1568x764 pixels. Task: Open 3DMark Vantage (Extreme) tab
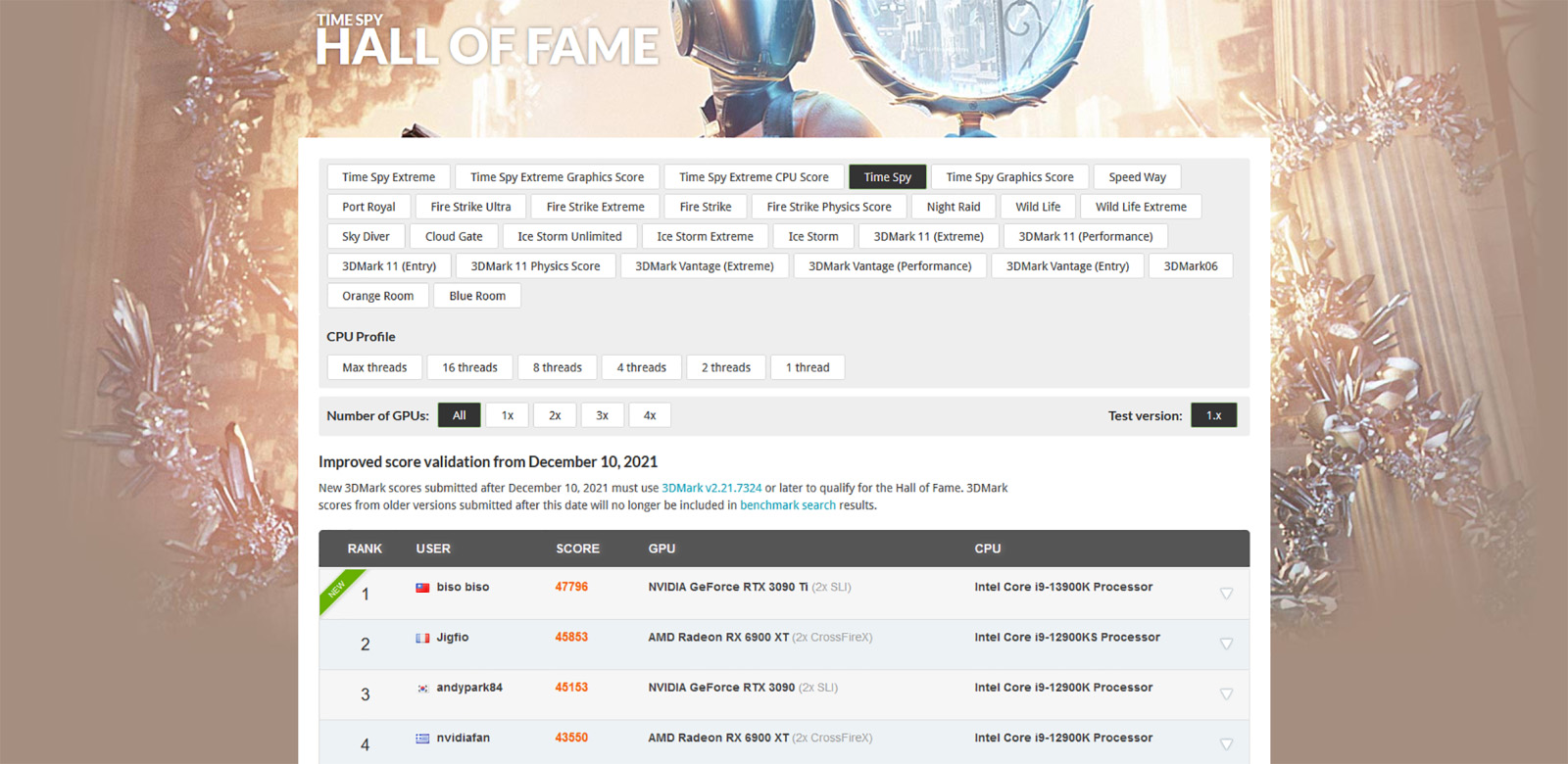[705, 266]
